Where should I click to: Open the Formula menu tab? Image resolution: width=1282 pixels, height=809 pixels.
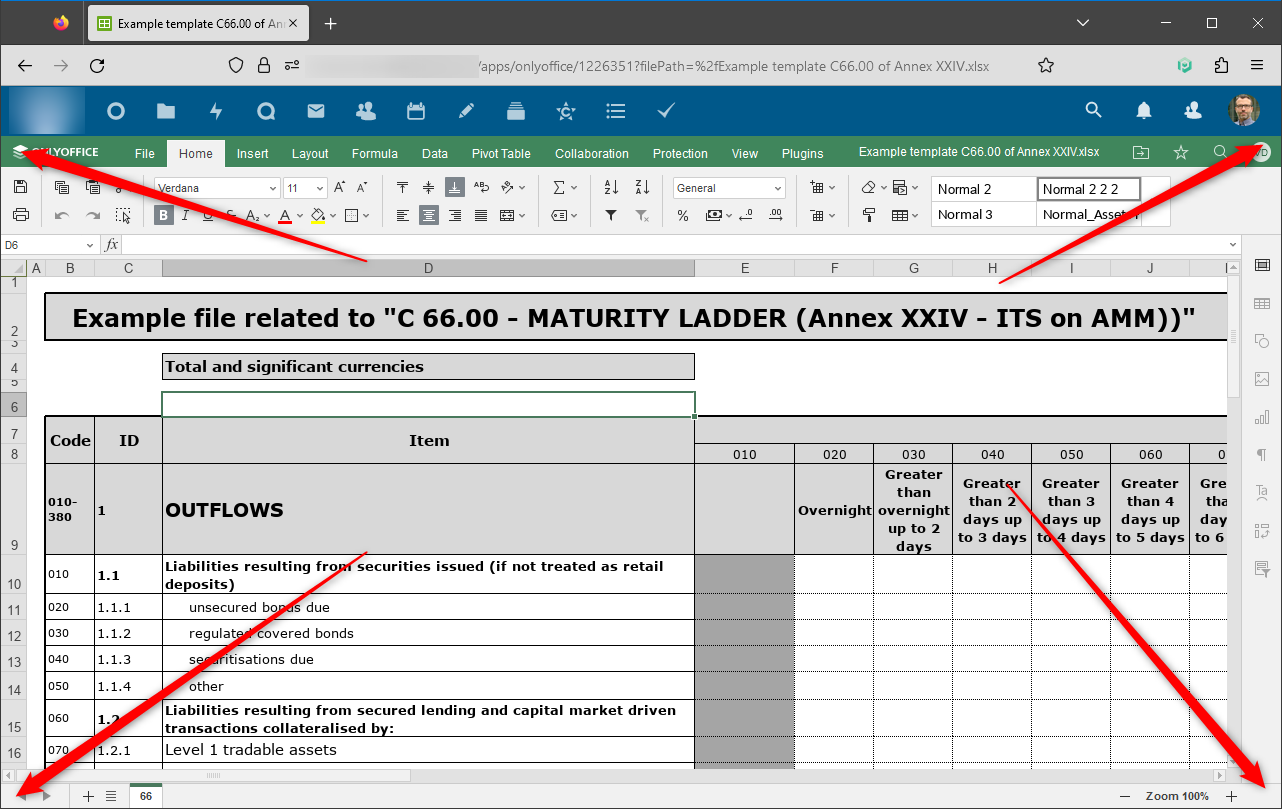tap(374, 153)
